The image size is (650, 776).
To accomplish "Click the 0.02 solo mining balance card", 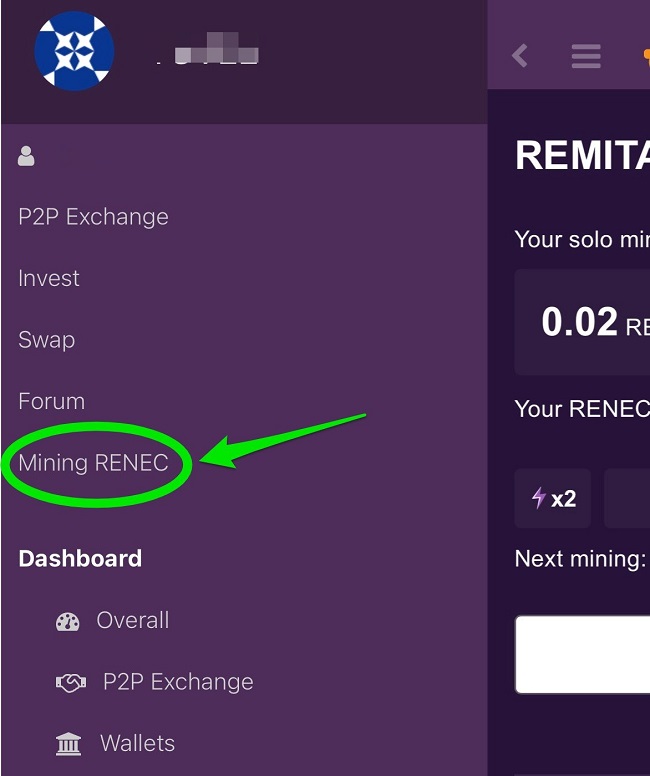I will tap(584, 322).
